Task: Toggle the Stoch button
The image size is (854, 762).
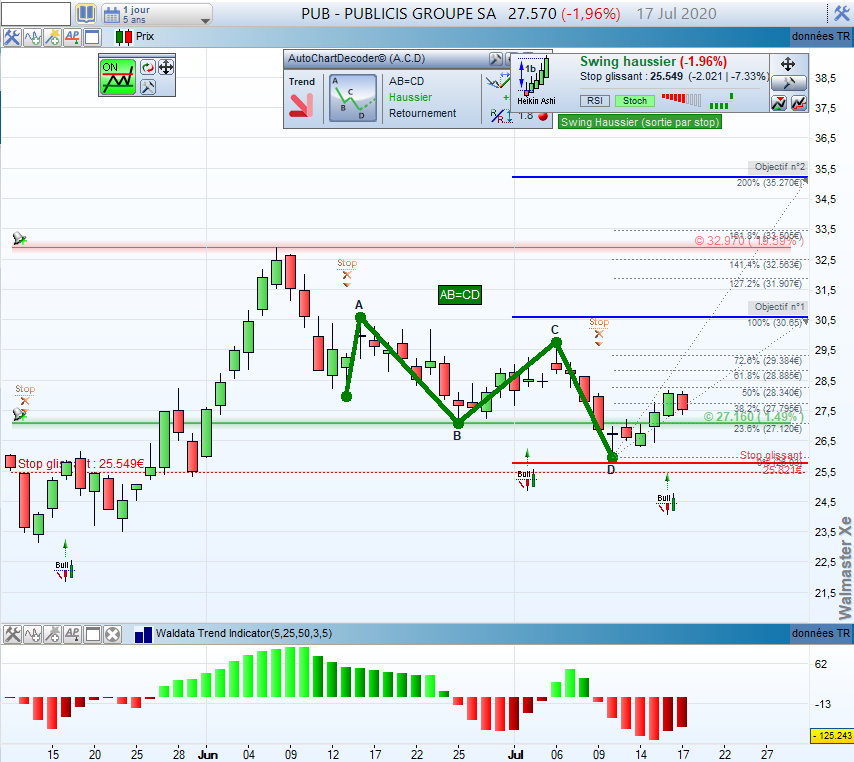Action: (635, 101)
